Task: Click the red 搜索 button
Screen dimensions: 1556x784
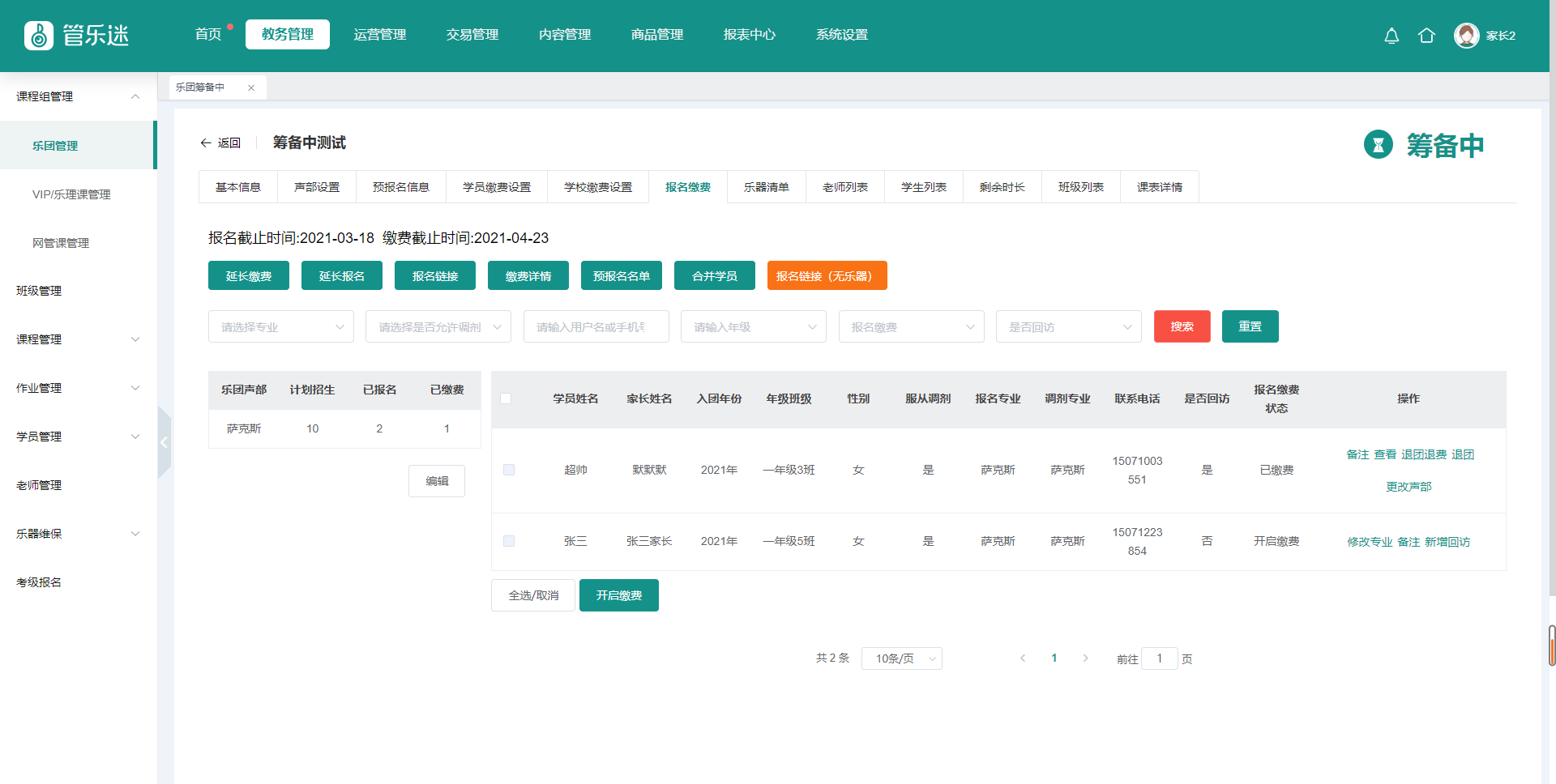Action: pyautogui.click(x=1182, y=326)
